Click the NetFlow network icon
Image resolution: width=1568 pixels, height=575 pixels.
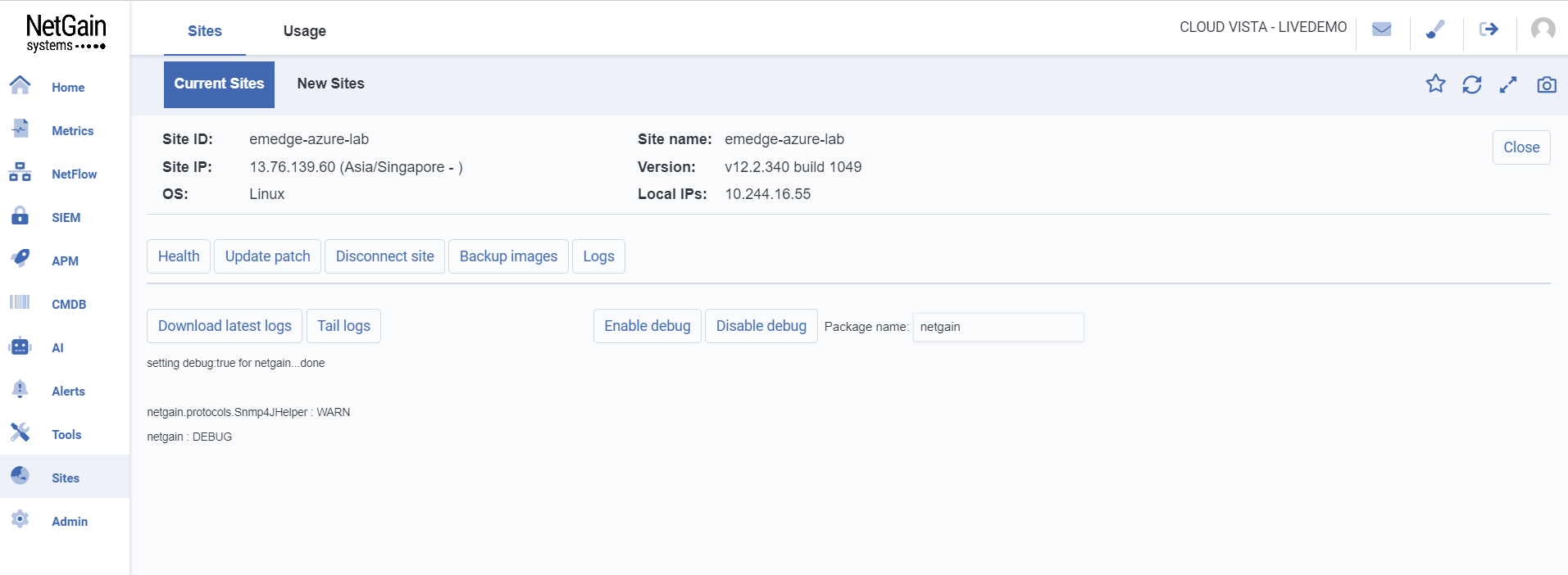click(20, 172)
